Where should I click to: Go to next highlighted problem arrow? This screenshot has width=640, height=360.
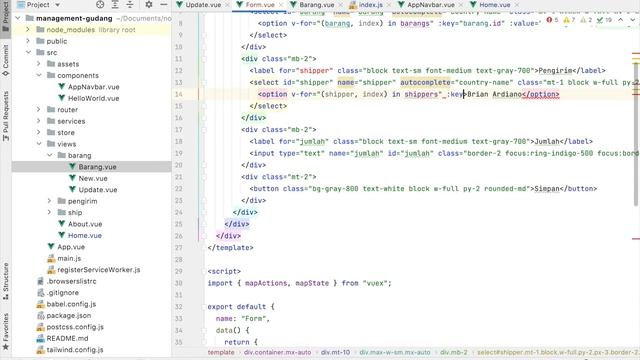[x=632, y=20]
